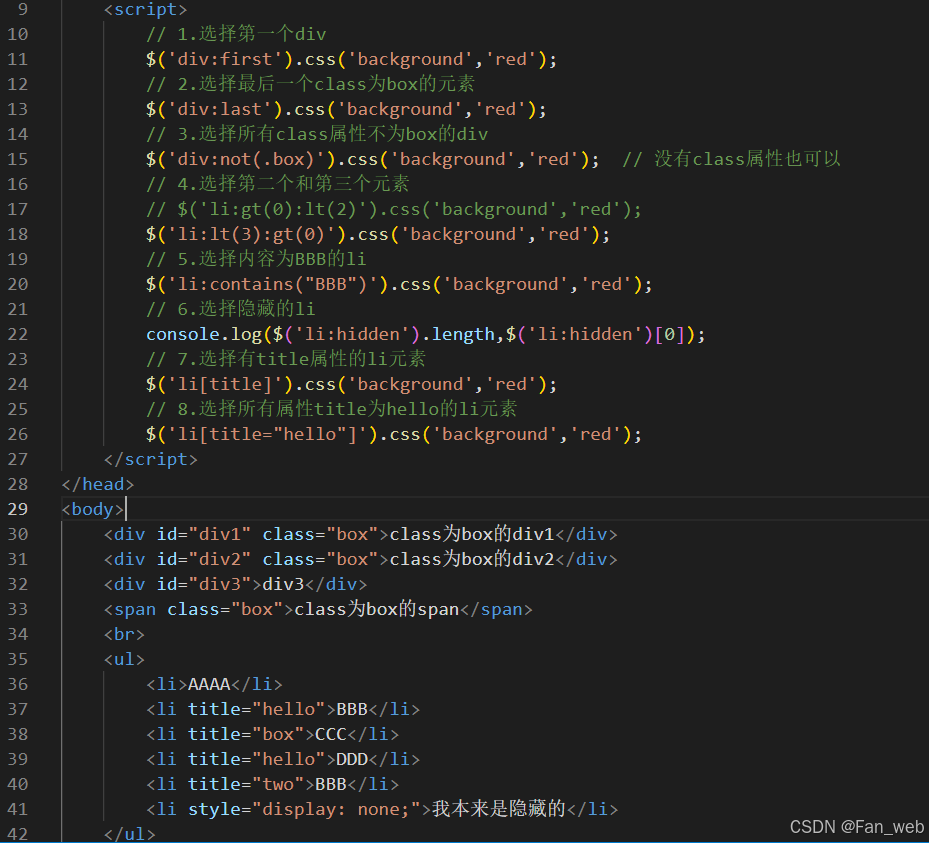Click the li with title="two"
The height and width of the screenshot is (843, 929).
coord(273,784)
